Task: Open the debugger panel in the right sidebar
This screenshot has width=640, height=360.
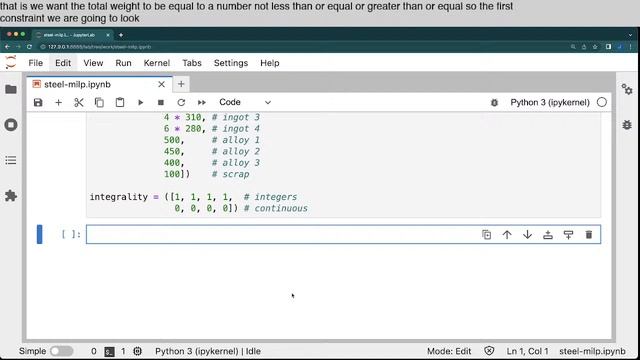Action: point(627,124)
